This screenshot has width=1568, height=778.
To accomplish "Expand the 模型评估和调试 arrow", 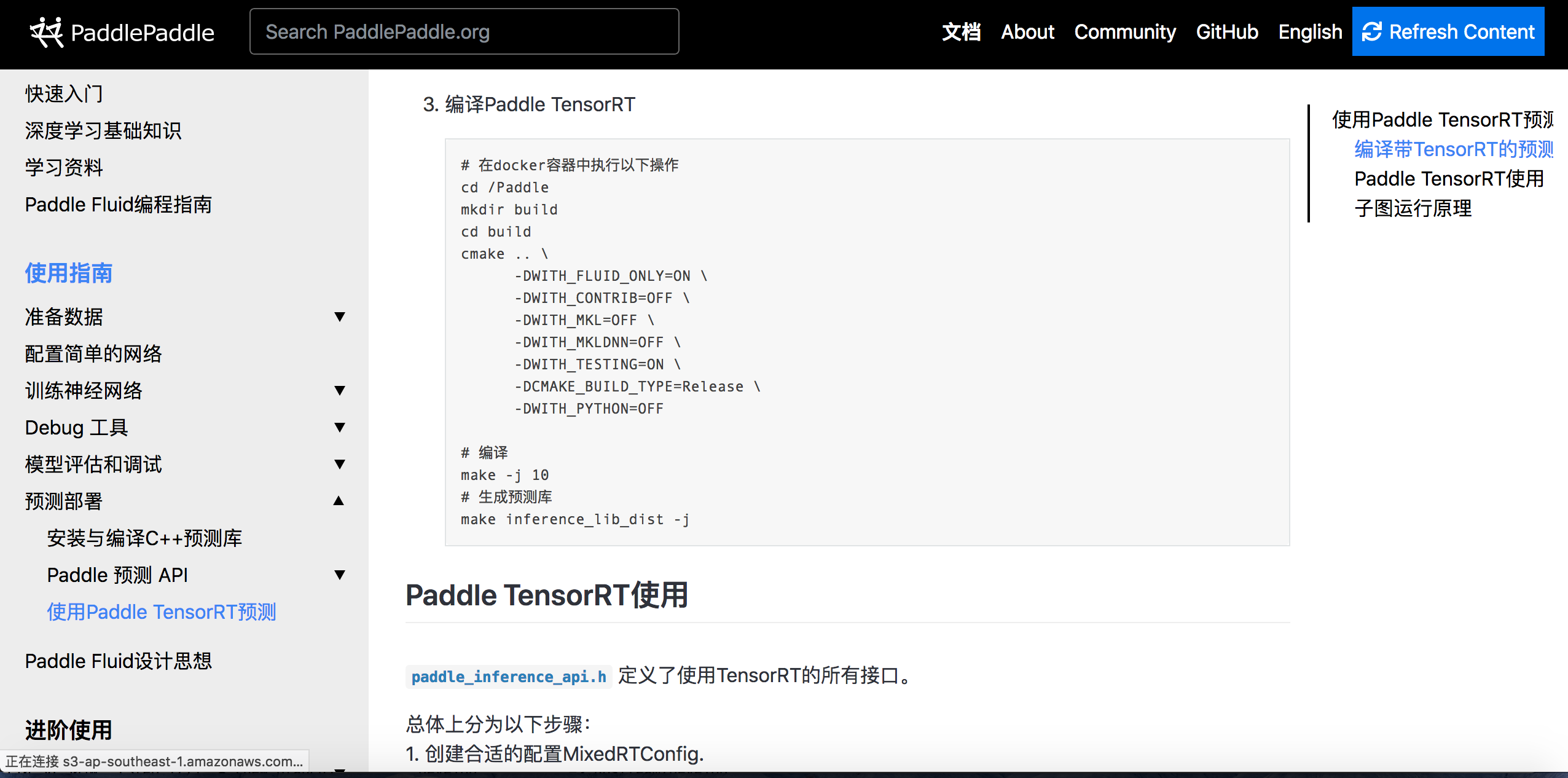I will tap(339, 465).
